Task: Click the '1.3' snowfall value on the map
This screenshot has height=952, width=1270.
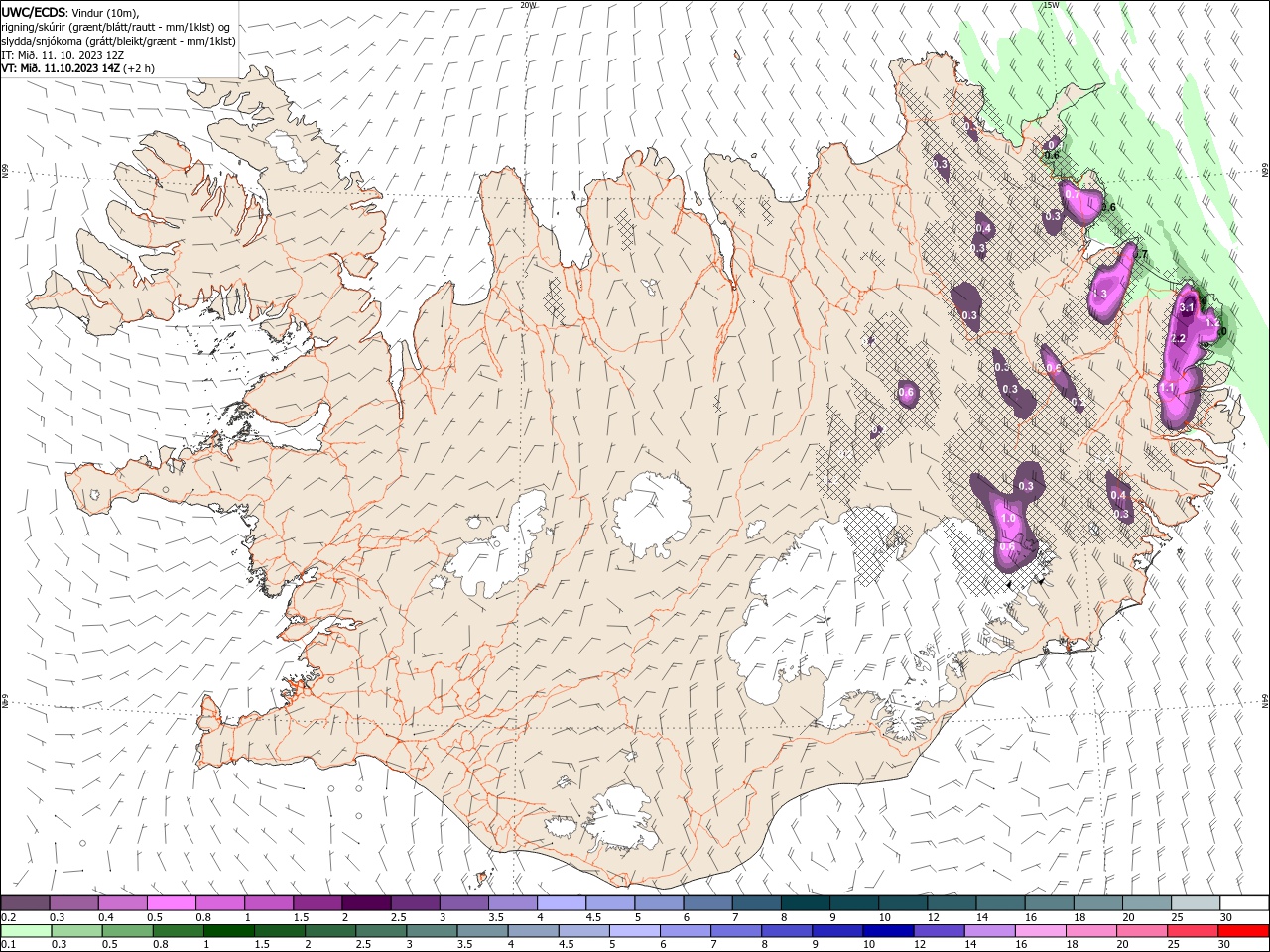Action: (1099, 295)
